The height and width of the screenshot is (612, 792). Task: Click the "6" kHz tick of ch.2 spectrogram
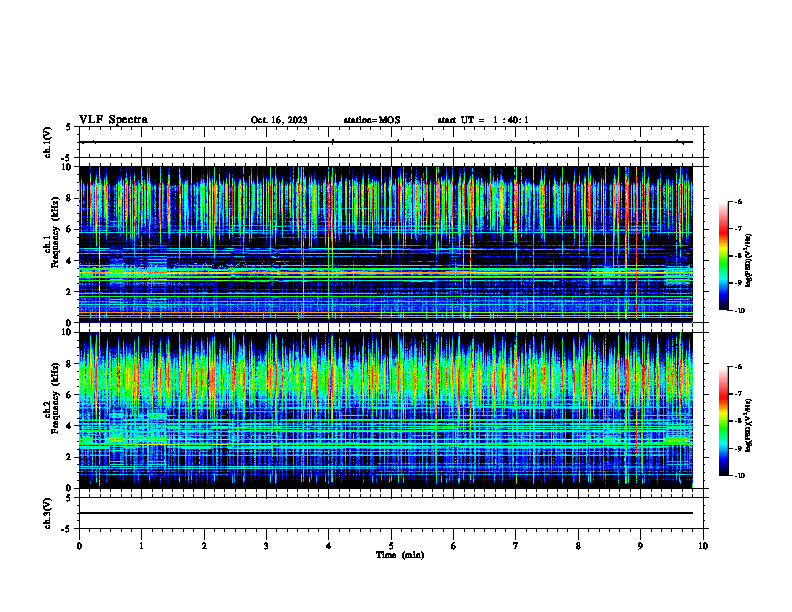[x=70, y=395]
